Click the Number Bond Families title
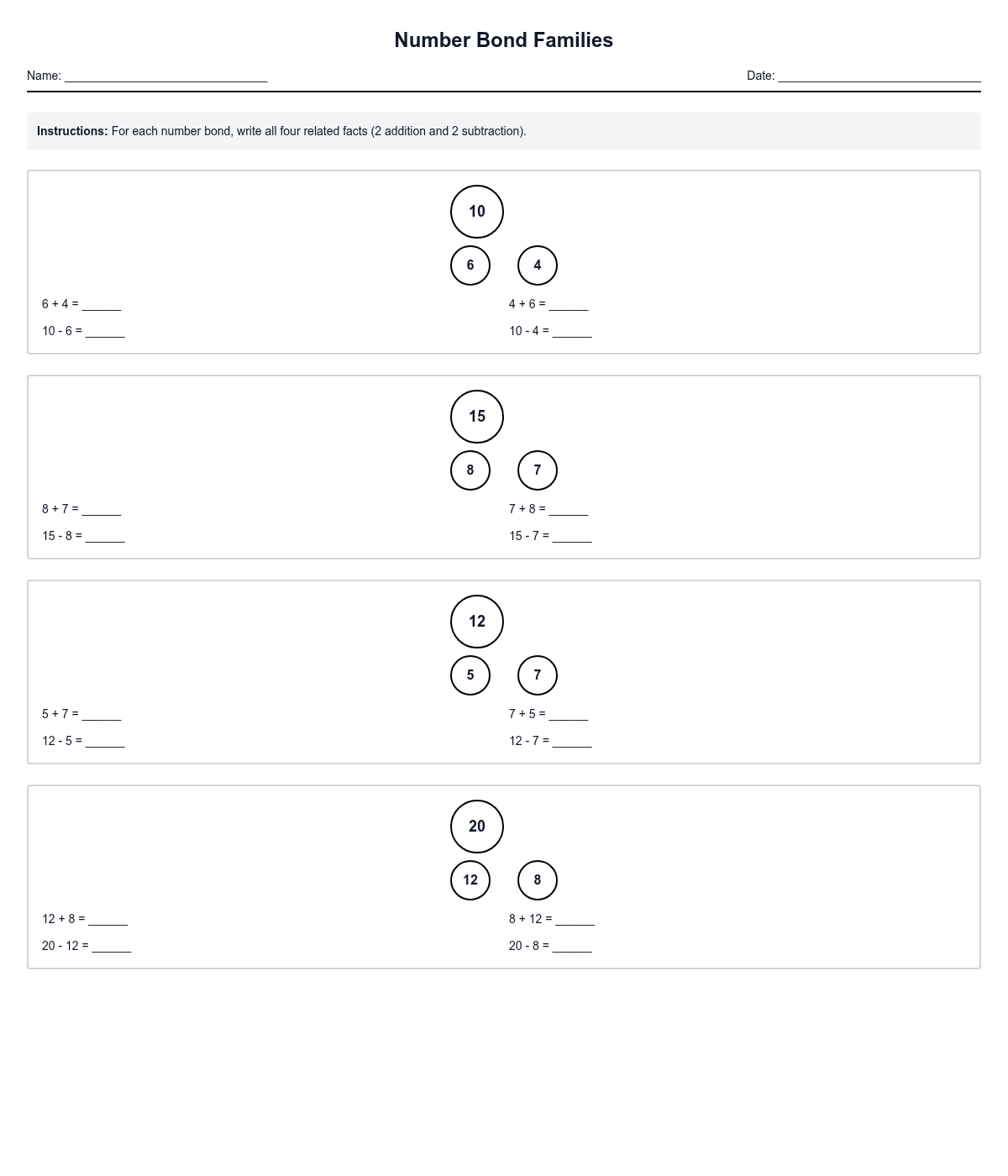The height and width of the screenshot is (1176, 1008). coord(504,40)
